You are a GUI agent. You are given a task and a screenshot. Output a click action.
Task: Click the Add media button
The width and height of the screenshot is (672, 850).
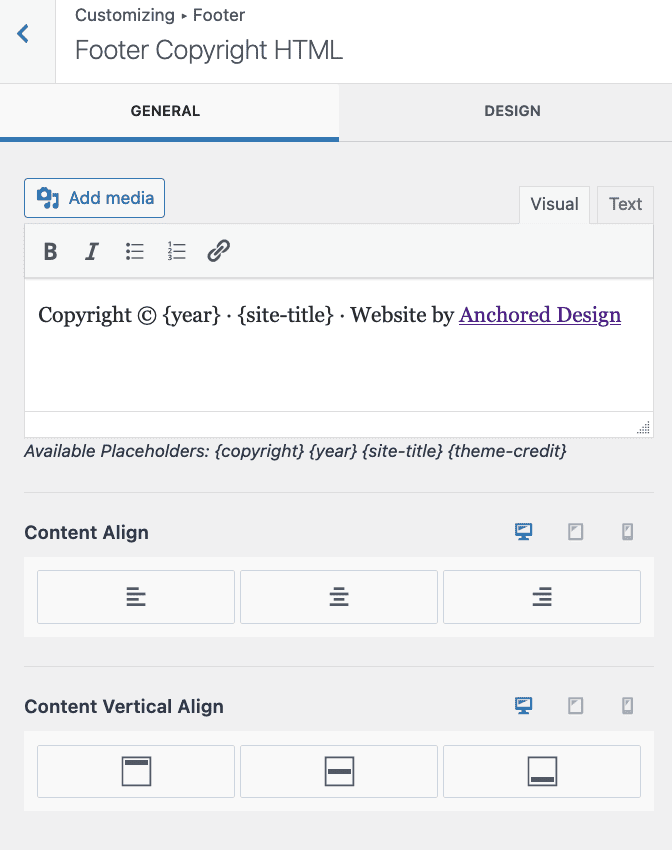(x=94, y=198)
